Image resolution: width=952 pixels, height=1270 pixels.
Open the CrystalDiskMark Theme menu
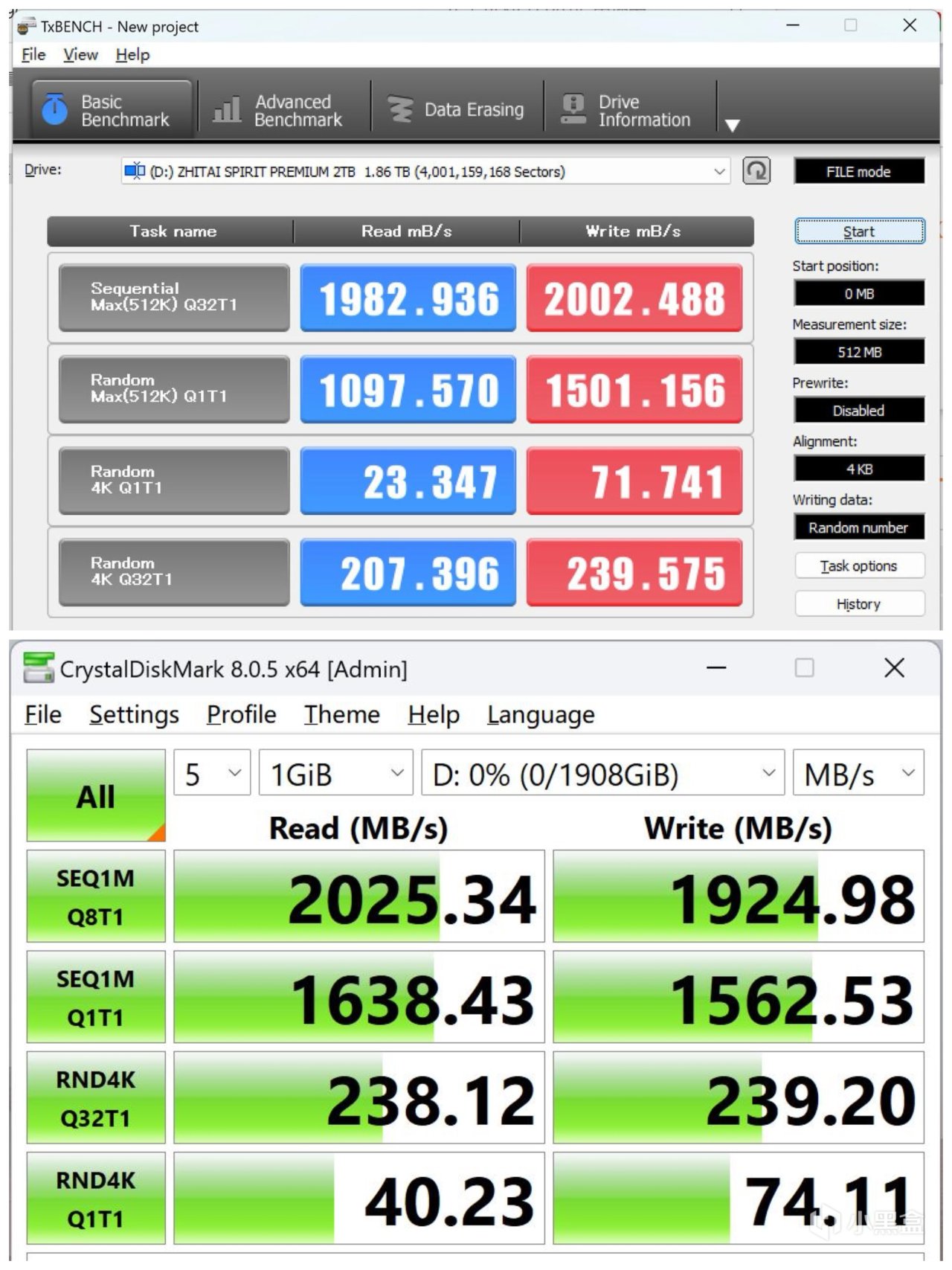pos(342,714)
